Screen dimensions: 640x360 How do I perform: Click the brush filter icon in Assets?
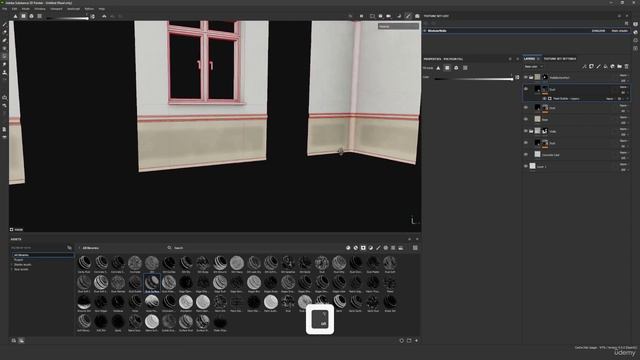point(378,248)
